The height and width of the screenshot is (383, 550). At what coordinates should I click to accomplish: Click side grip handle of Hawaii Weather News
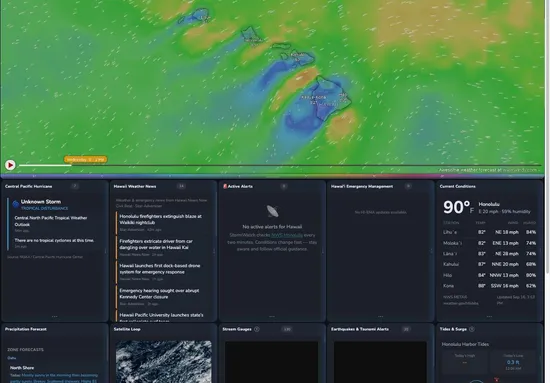214,251
